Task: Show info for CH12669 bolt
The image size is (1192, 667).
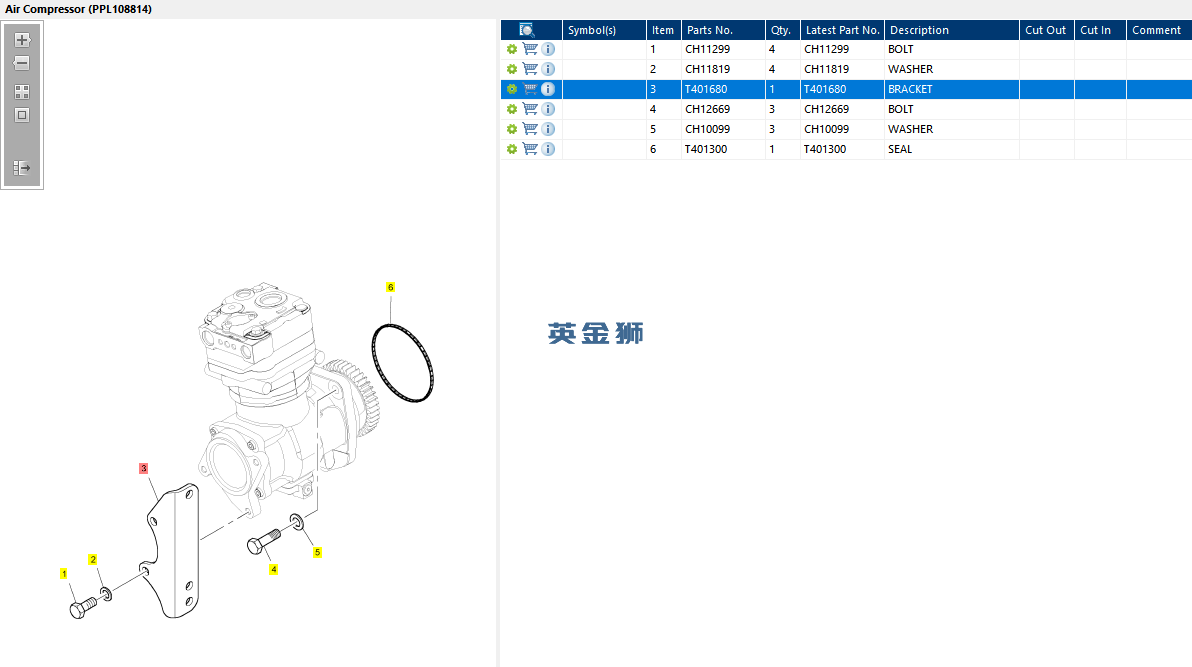Action: tap(548, 110)
